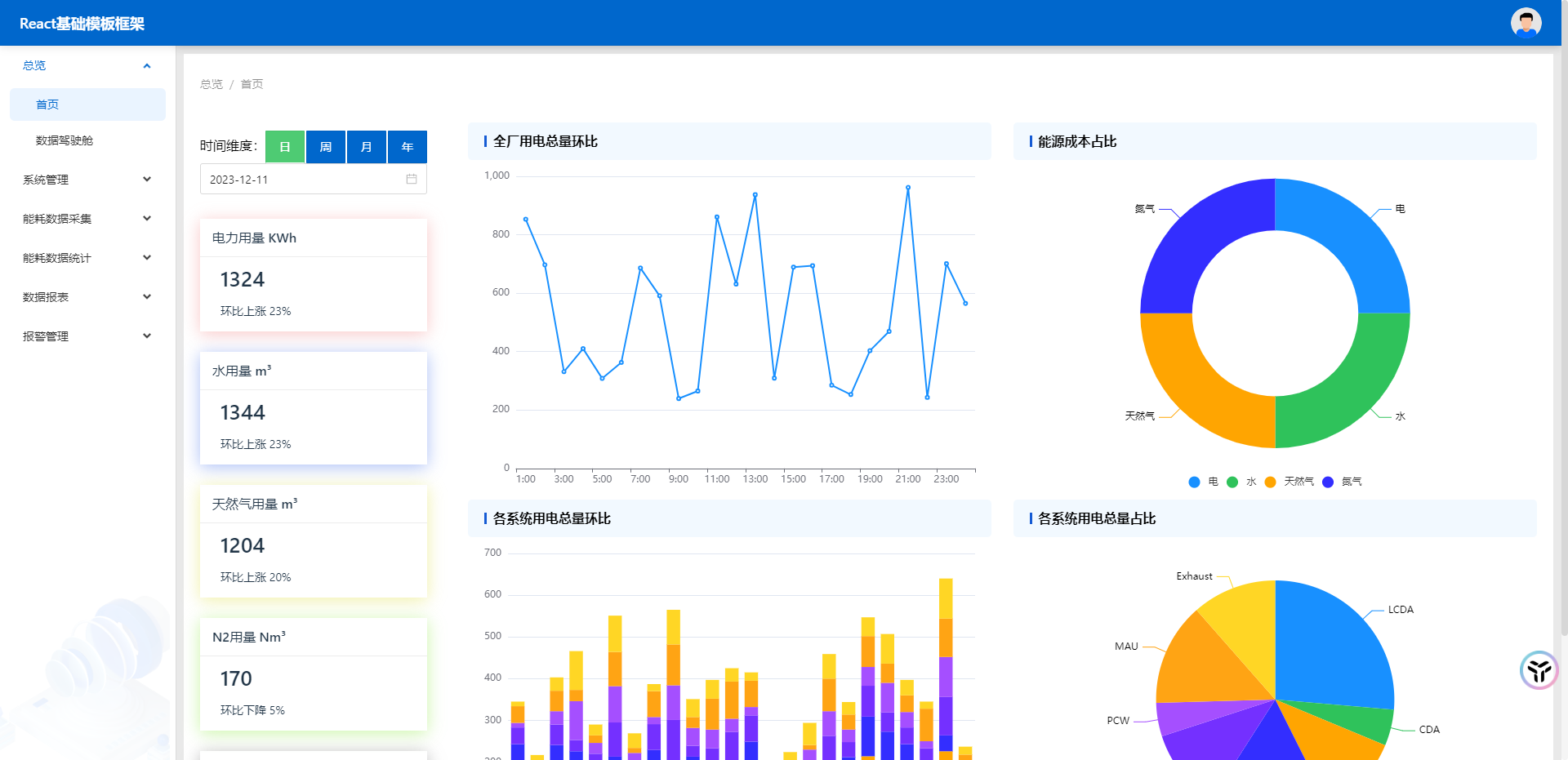Open the 系统管理 menu
Viewport: 1568px width, 760px height.
[87, 180]
